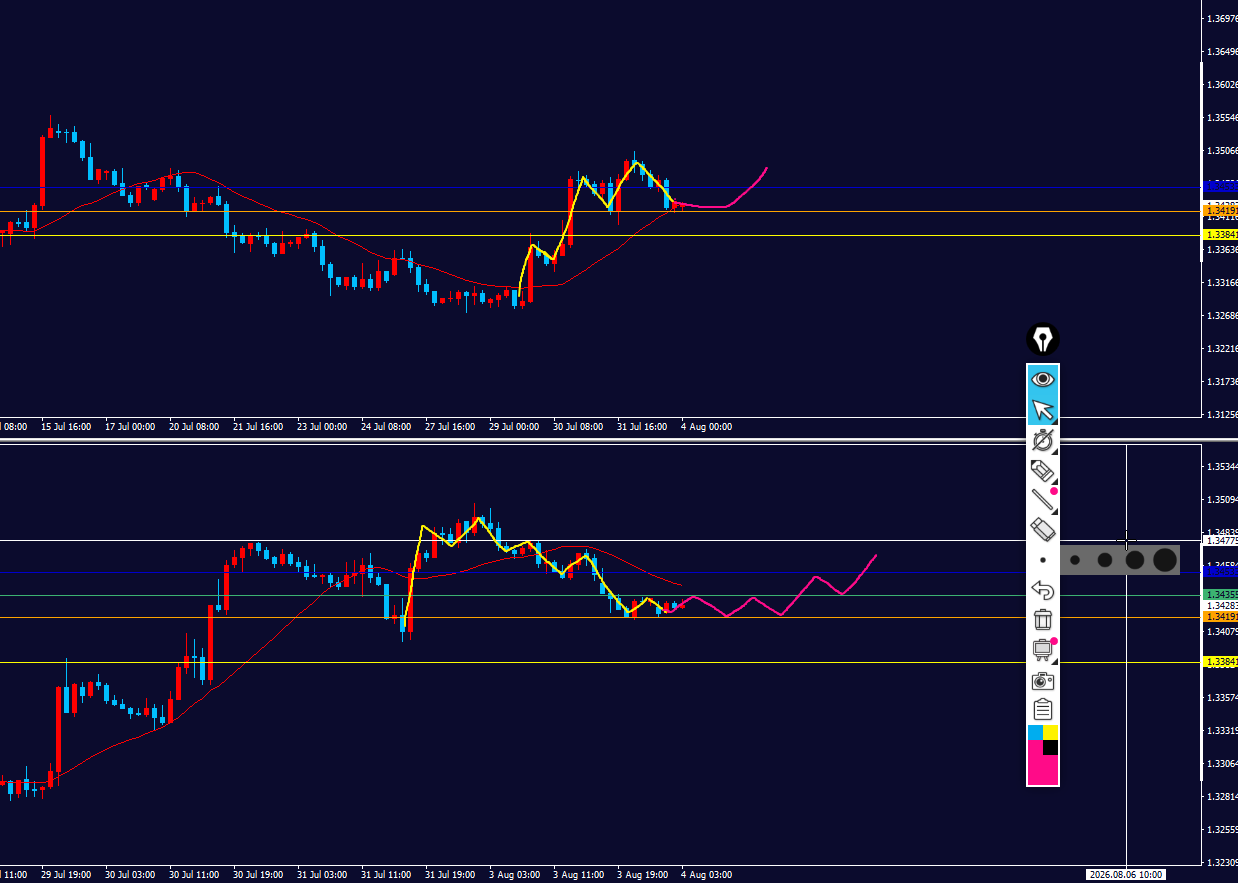Pick the black color swatch
Image resolution: width=1238 pixels, height=883 pixels.
(1051, 748)
